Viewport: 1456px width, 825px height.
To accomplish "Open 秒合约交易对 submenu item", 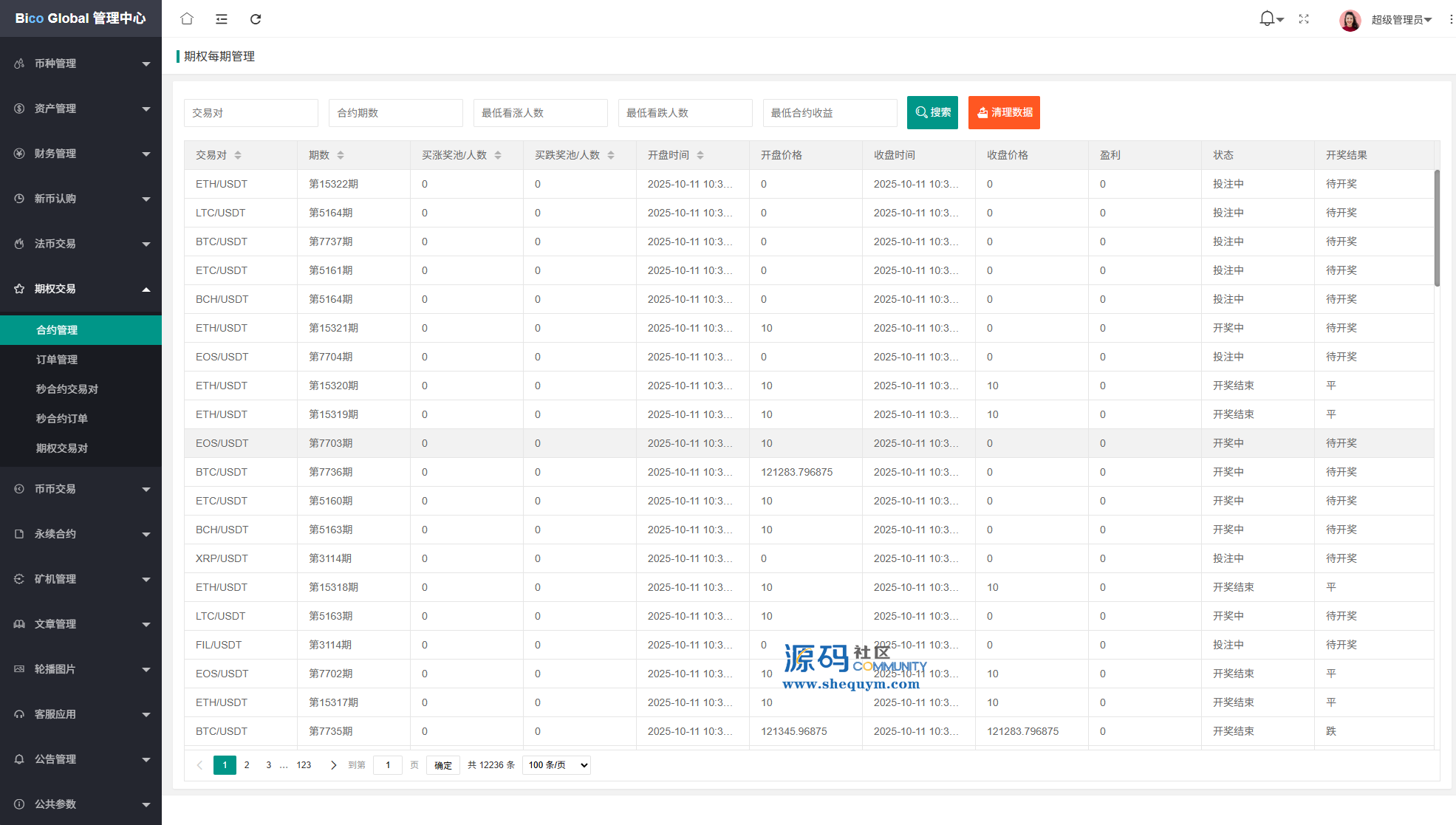I will coord(67,389).
